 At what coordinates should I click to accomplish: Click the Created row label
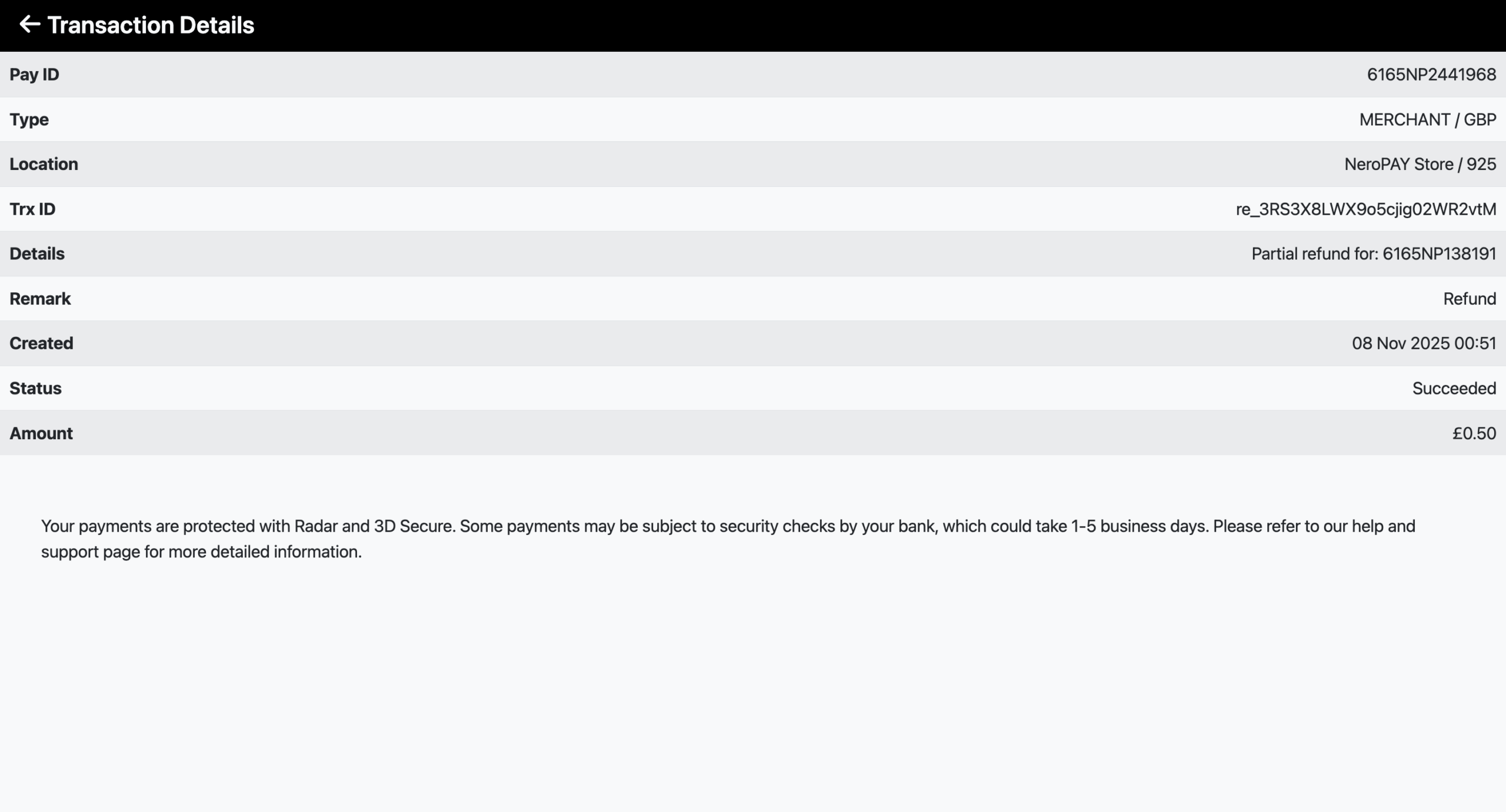pyautogui.click(x=41, y=343)
